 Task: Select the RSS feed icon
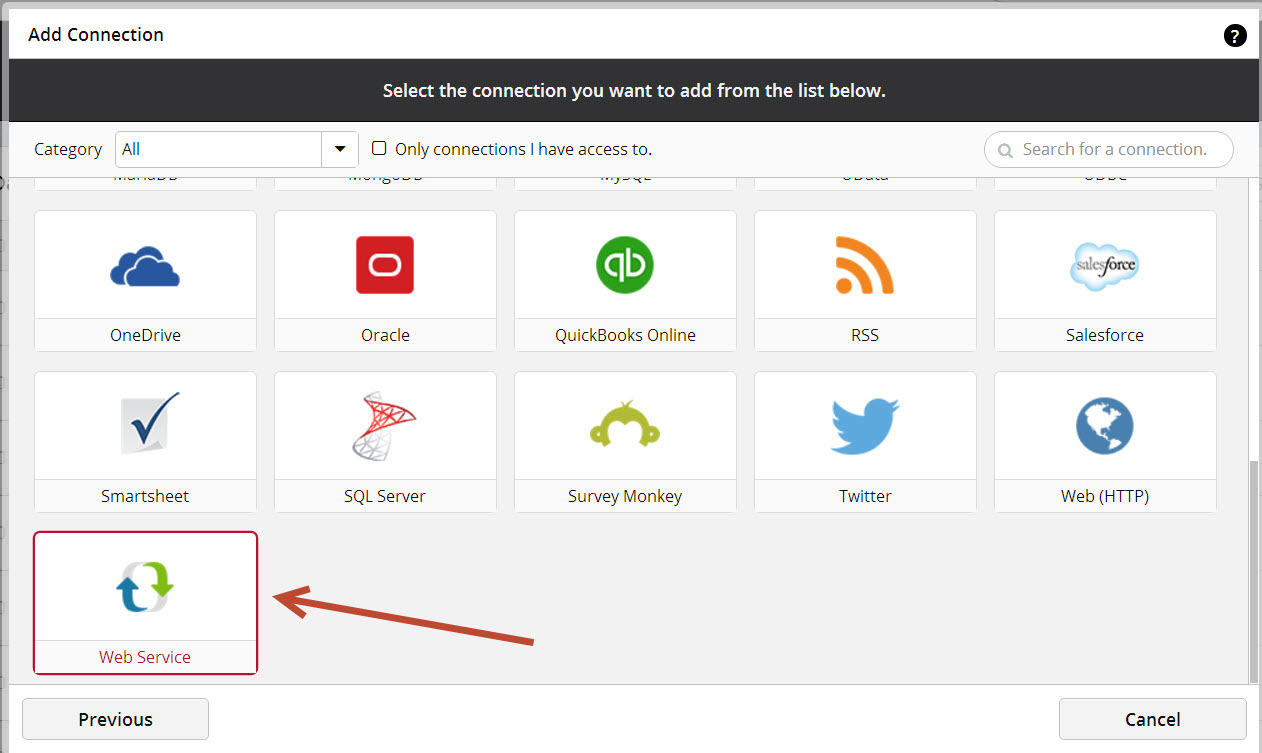(x=865, y=265)
